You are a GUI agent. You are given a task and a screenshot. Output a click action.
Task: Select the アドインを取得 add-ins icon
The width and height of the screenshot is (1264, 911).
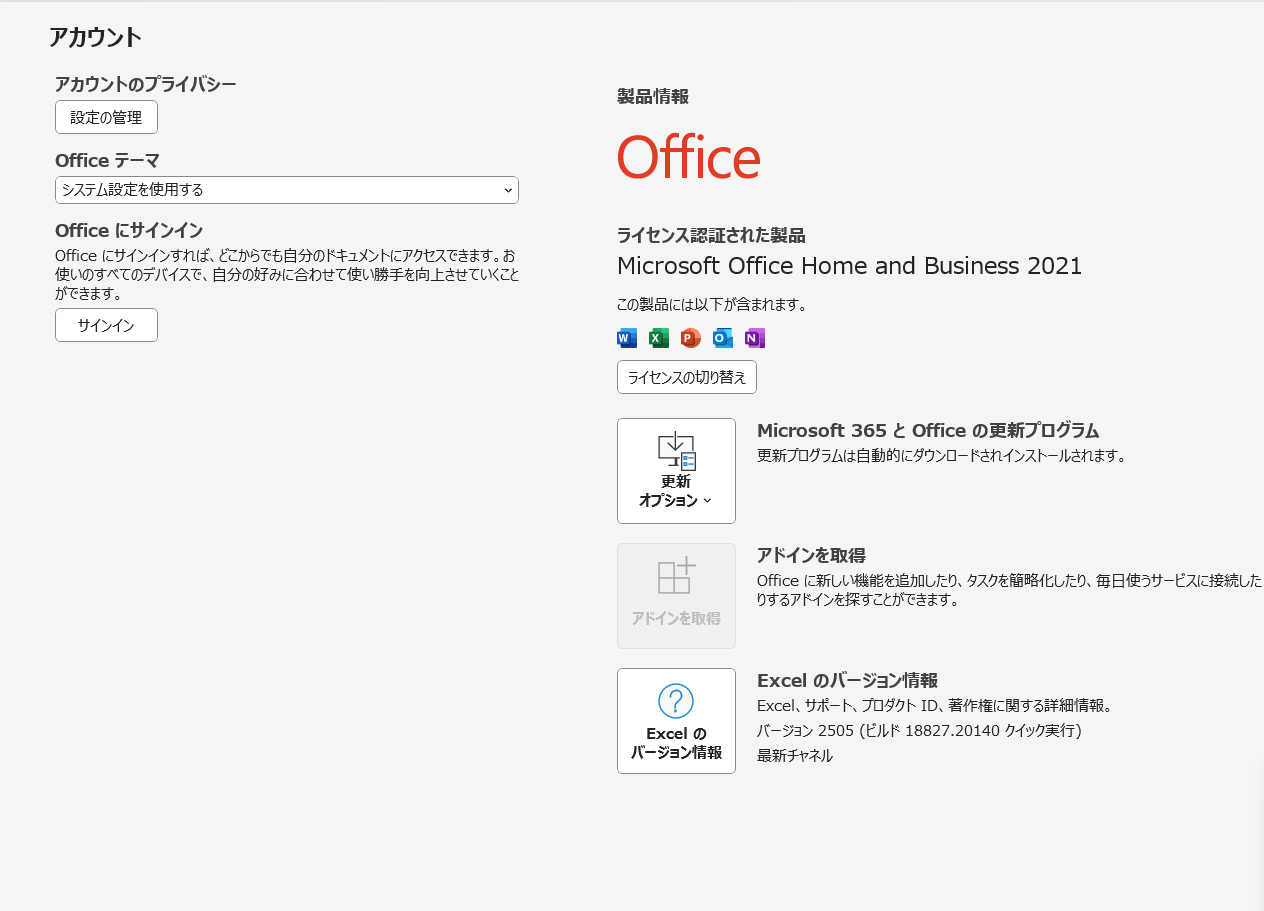coord(676,595)
